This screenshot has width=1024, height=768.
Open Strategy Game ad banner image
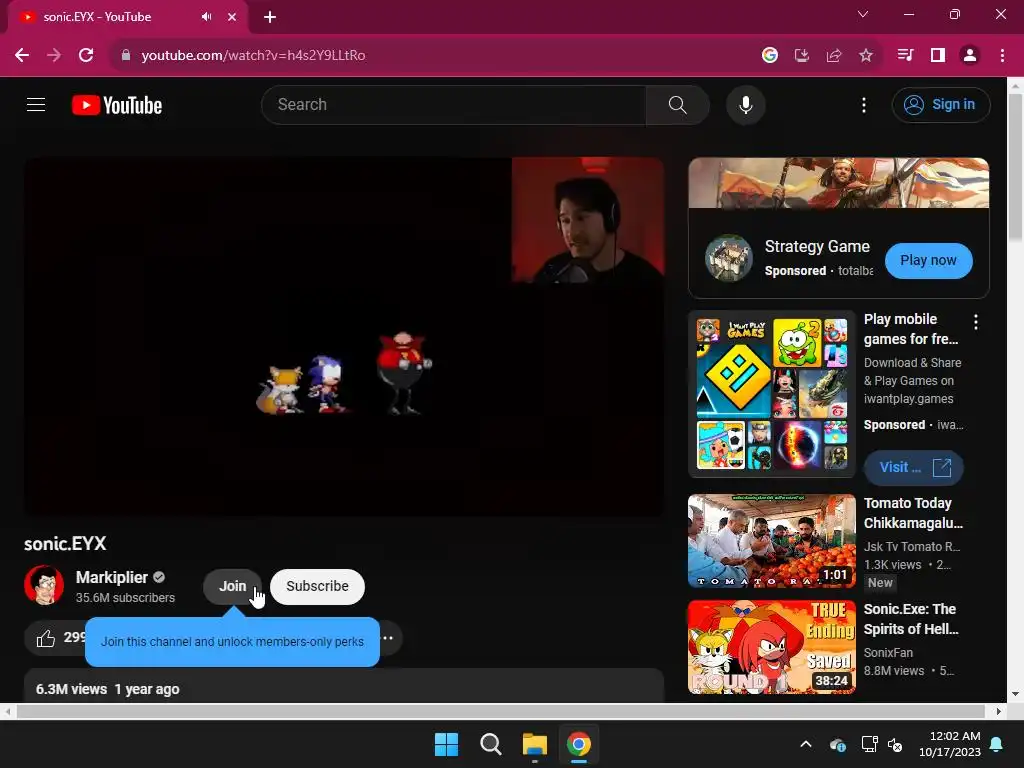coord(839,183)
